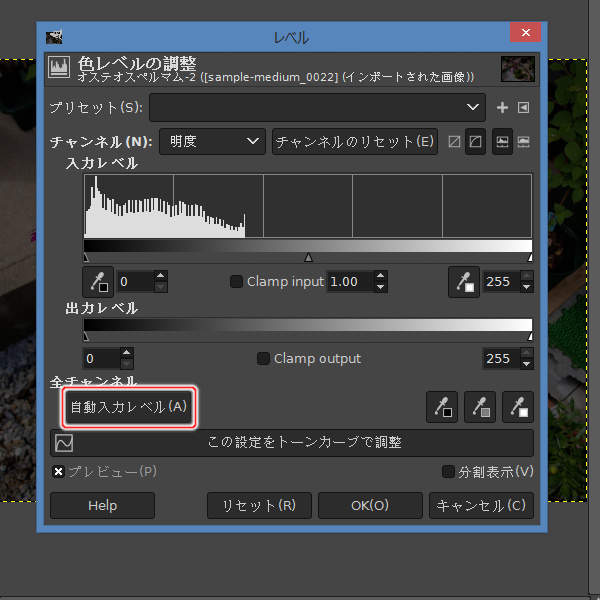Select the perceptual adjustment icon
This screenshot has height=600, width=600.
point(475,142)
